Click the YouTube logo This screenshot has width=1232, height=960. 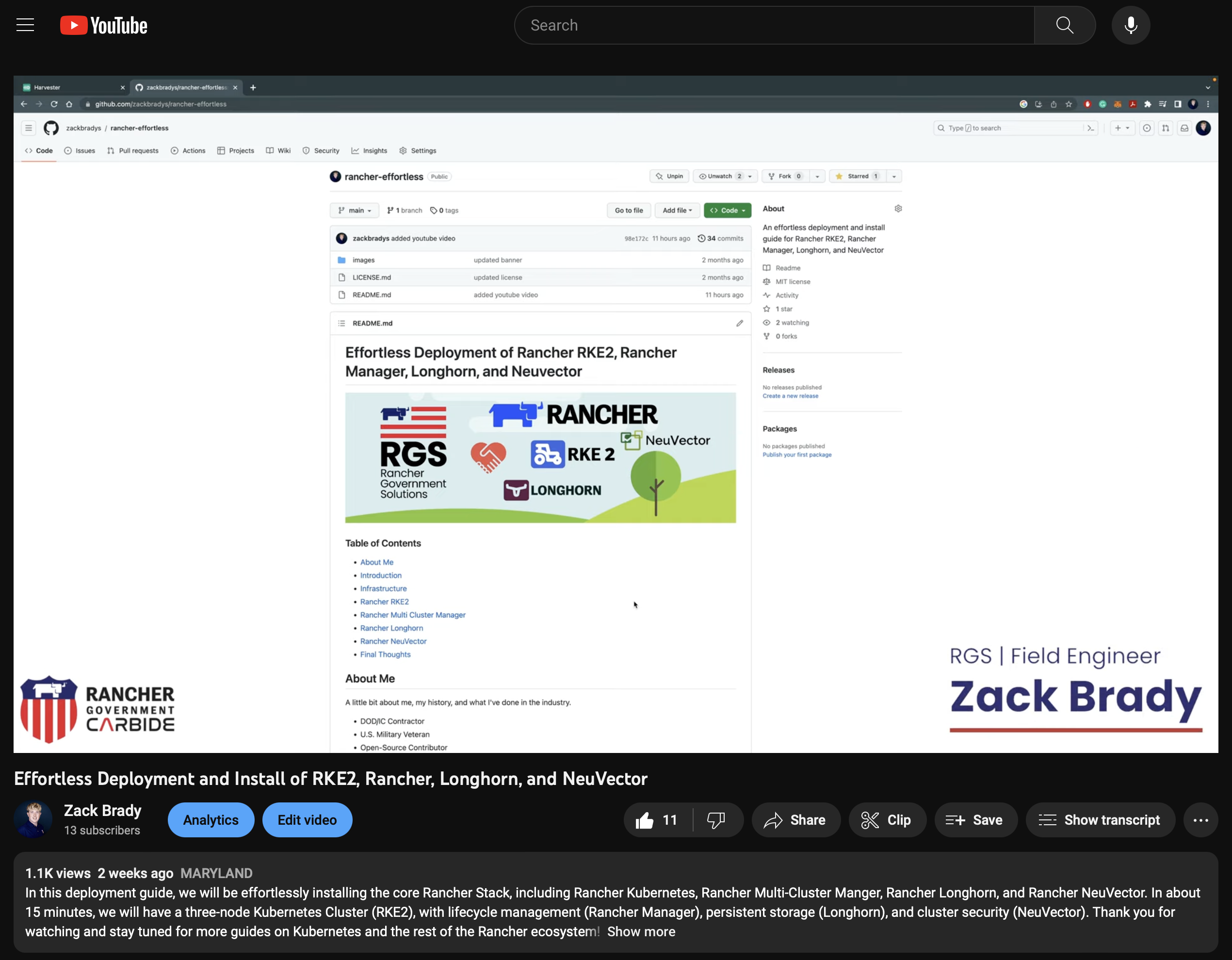tap(104, 25)
